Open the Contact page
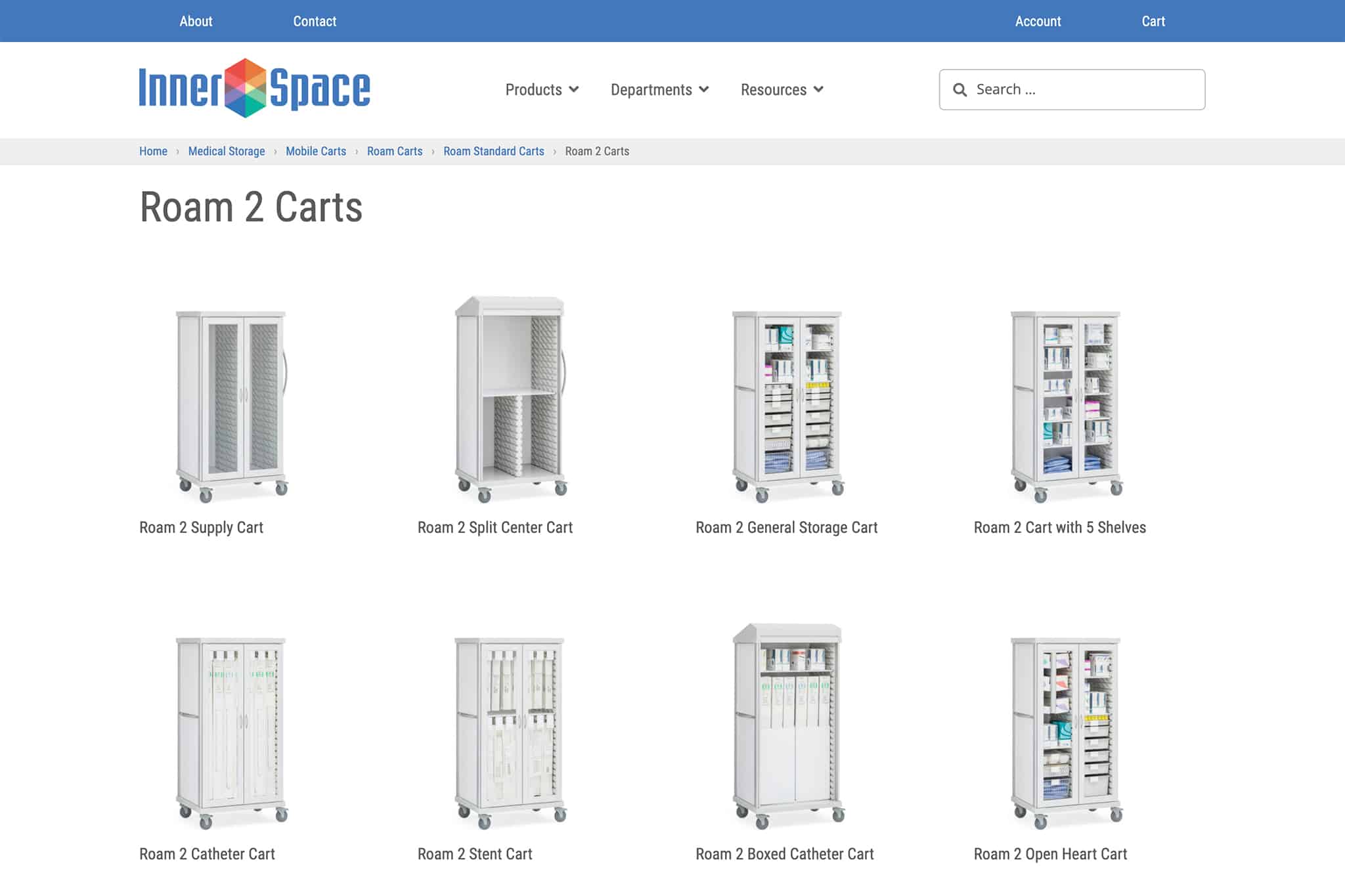1345x896 pixels. (315, 21)
